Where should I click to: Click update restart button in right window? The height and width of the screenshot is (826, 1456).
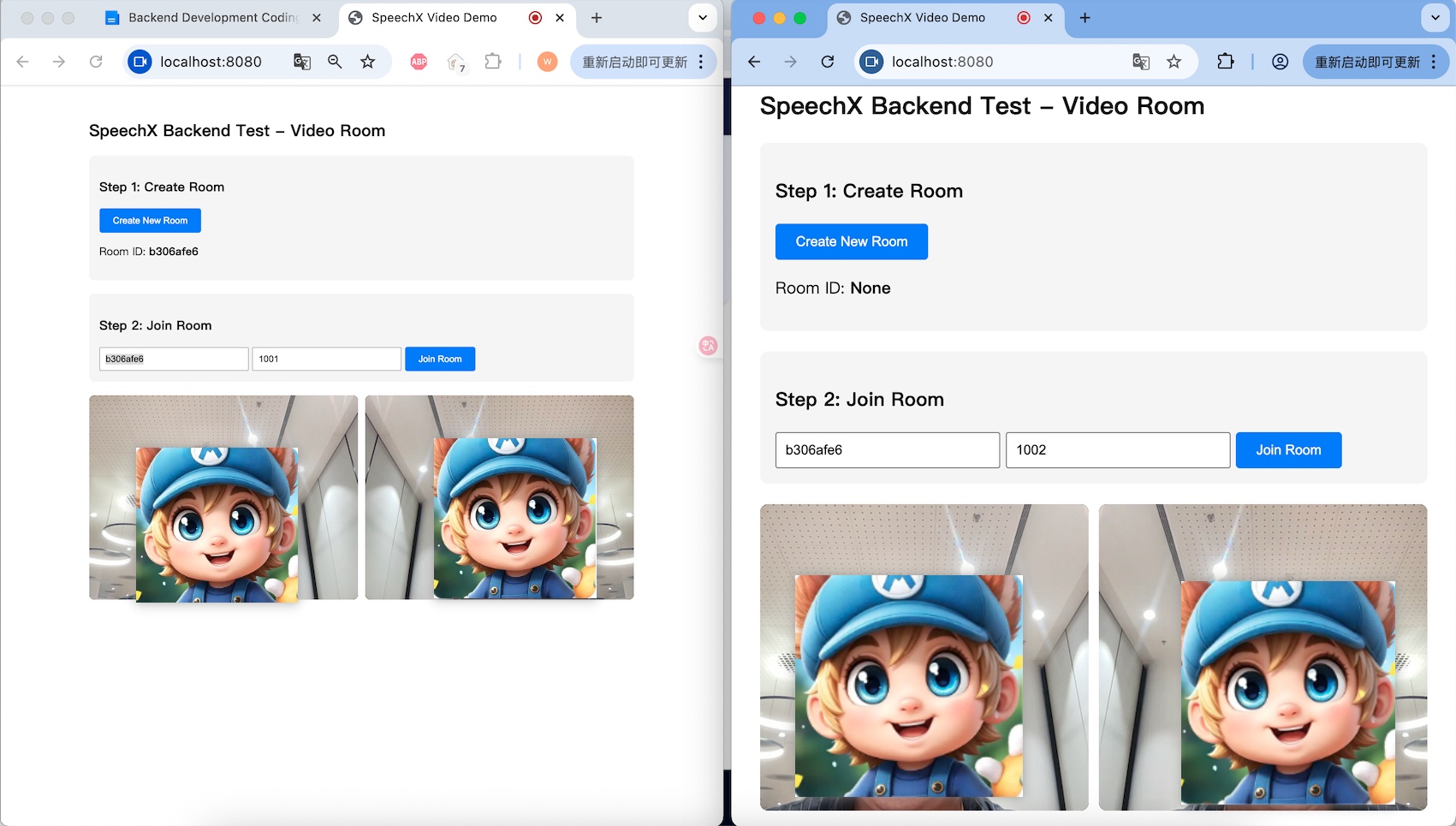click(1367, 62)
